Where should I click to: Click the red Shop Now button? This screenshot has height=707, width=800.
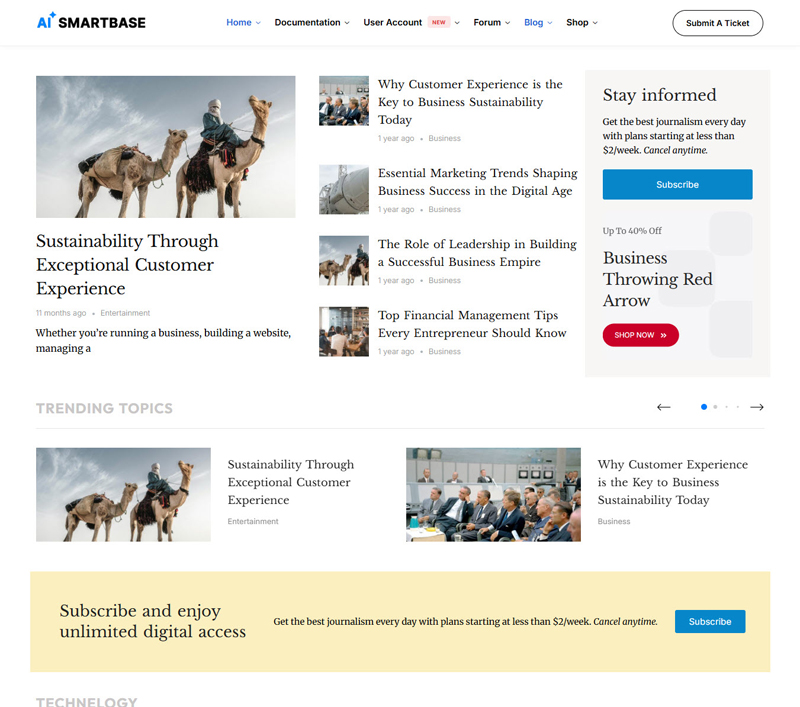coord(640,335)
